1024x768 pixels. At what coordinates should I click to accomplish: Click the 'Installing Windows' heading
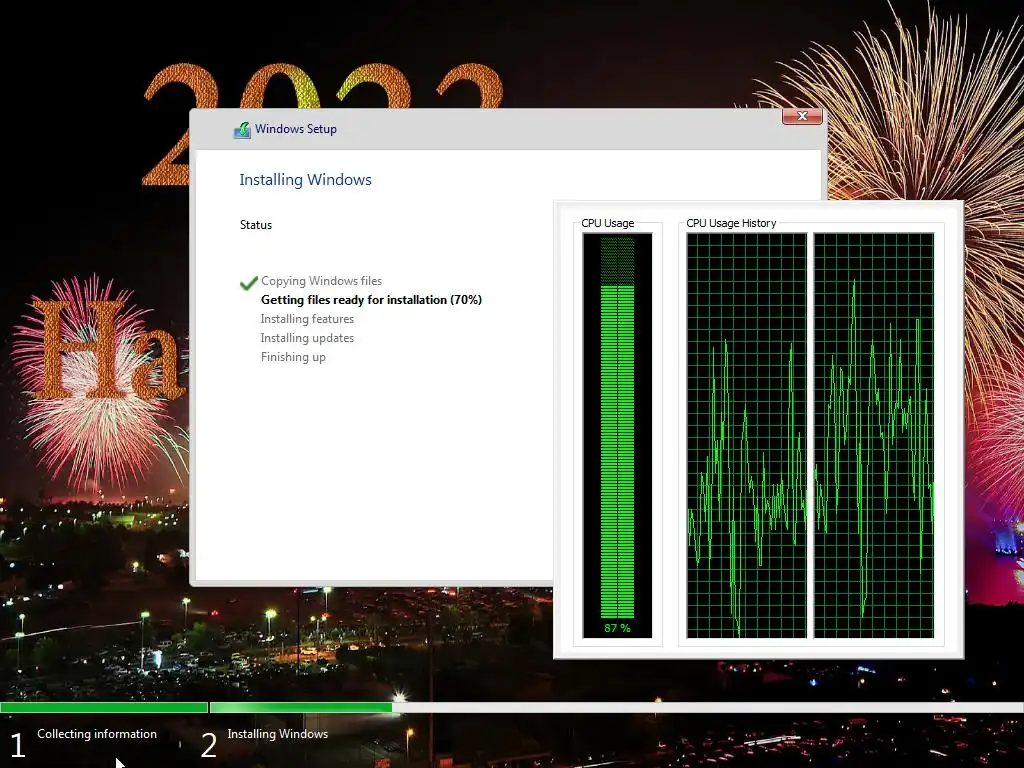(x=305, y=180)
